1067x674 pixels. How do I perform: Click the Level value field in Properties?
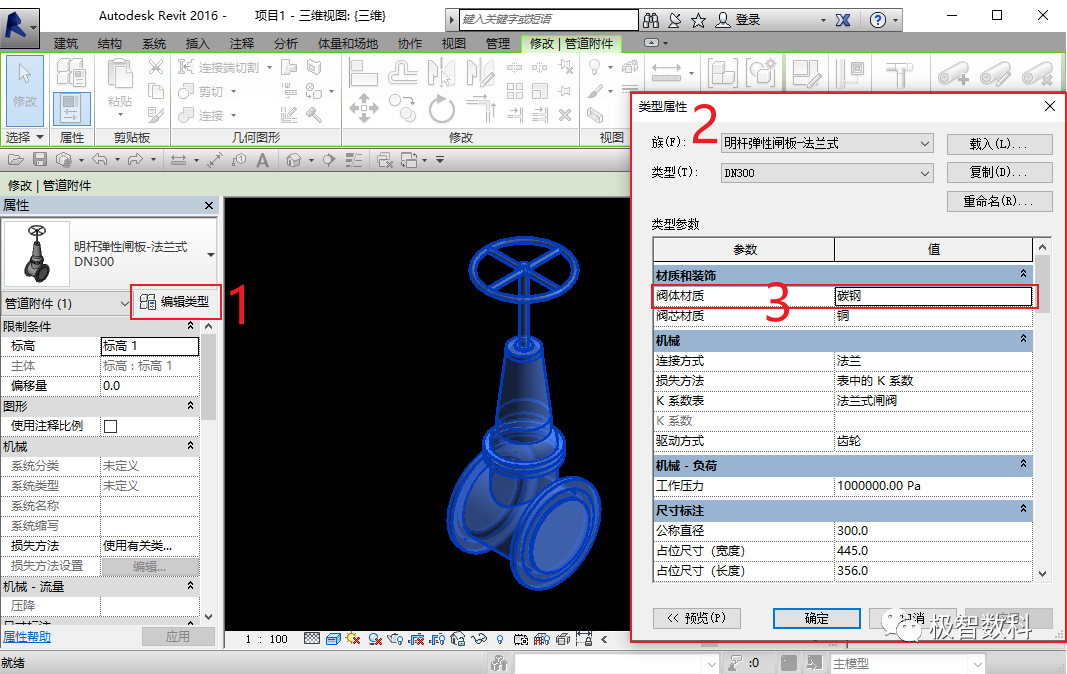tap(150, 346)
